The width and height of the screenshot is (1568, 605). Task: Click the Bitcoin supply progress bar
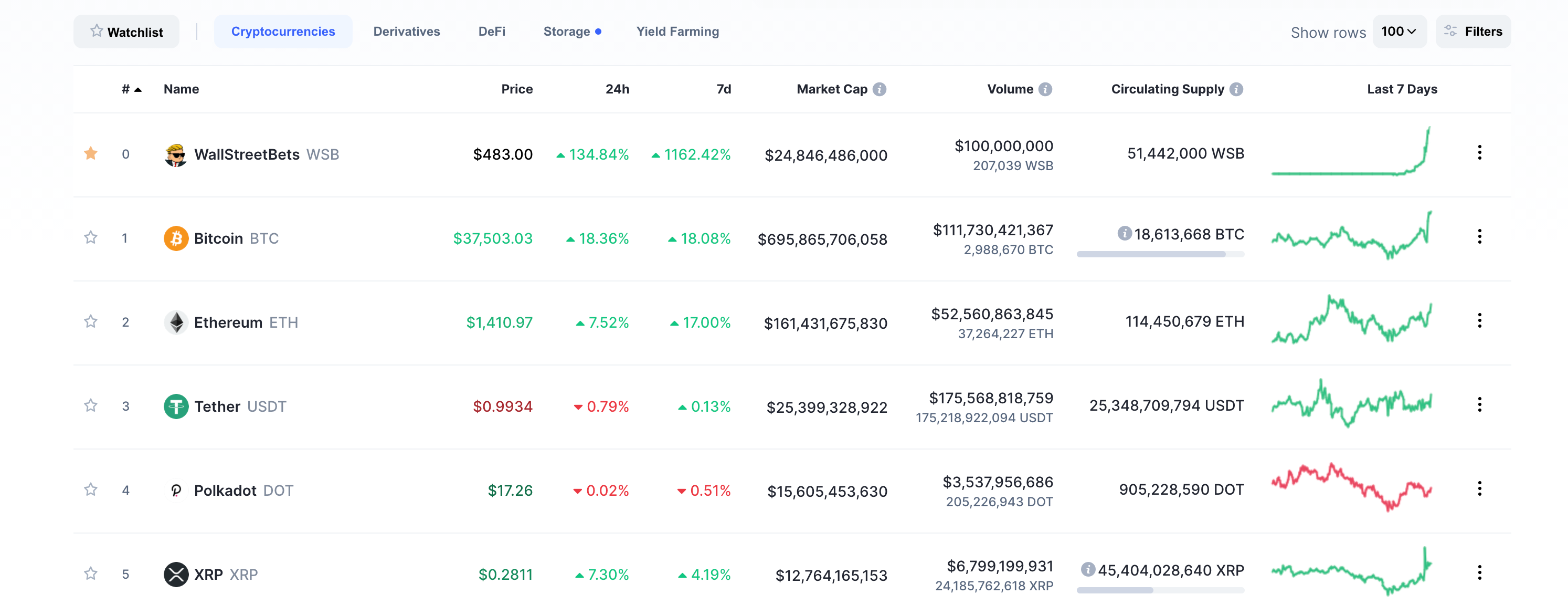pos(1160,255)
